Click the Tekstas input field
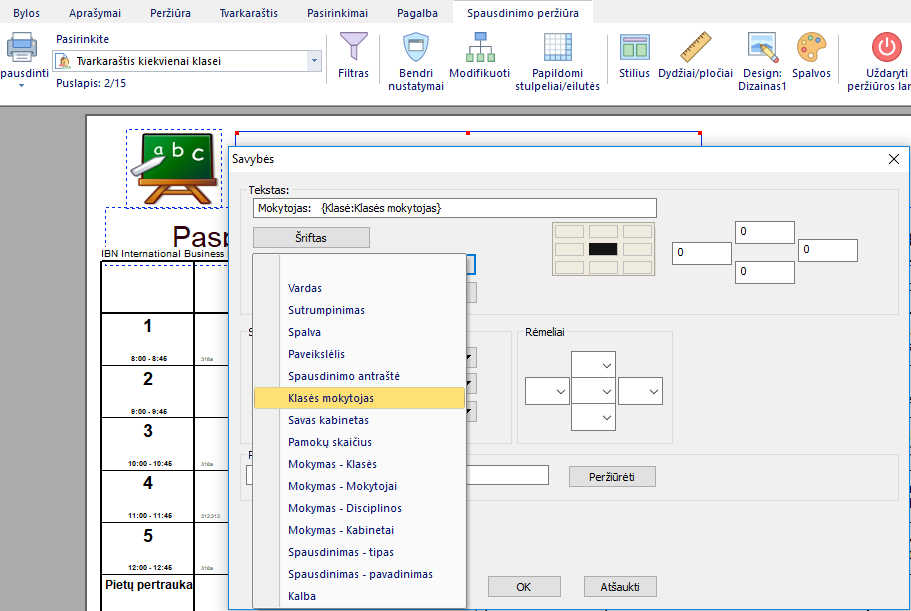The height and width of the screenshot is (611, 911). [455, 208]
